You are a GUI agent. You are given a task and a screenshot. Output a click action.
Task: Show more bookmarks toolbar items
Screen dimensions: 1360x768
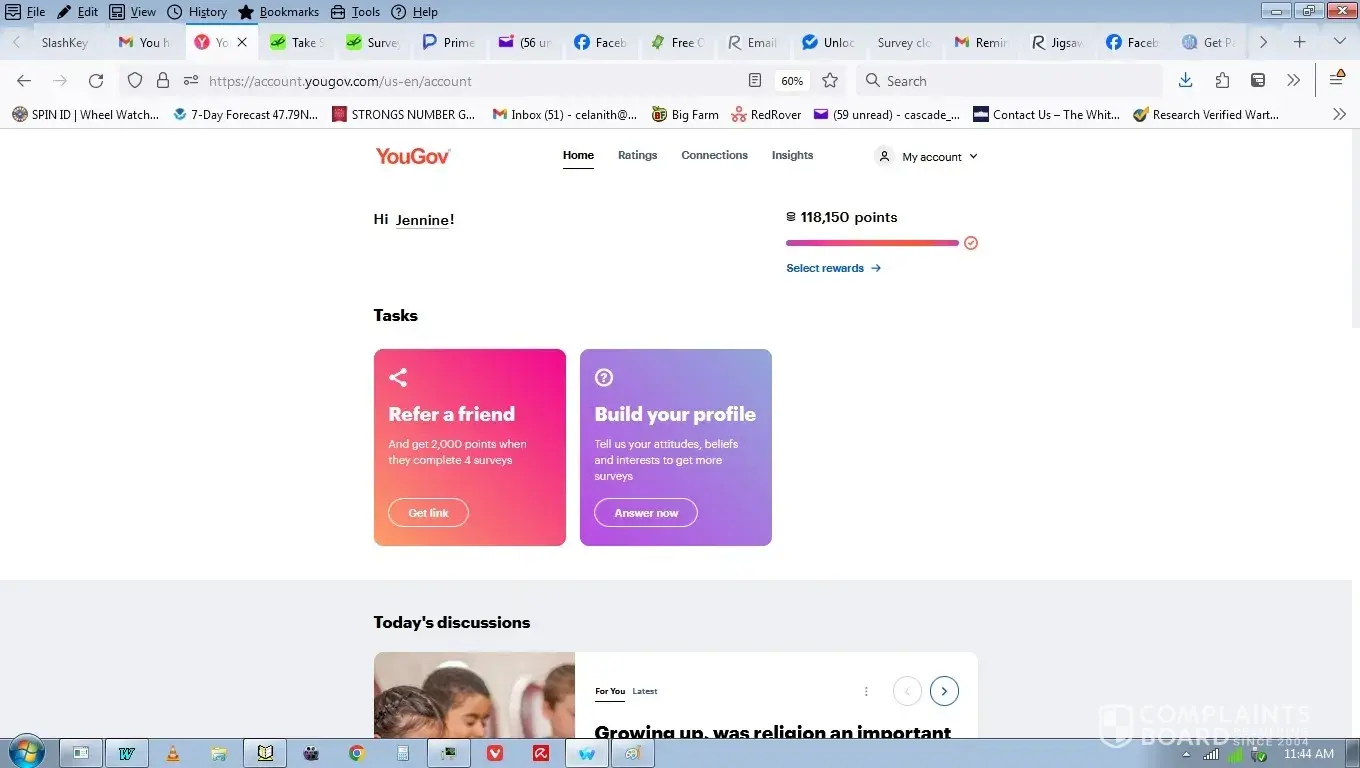(x=1339, y=115)
